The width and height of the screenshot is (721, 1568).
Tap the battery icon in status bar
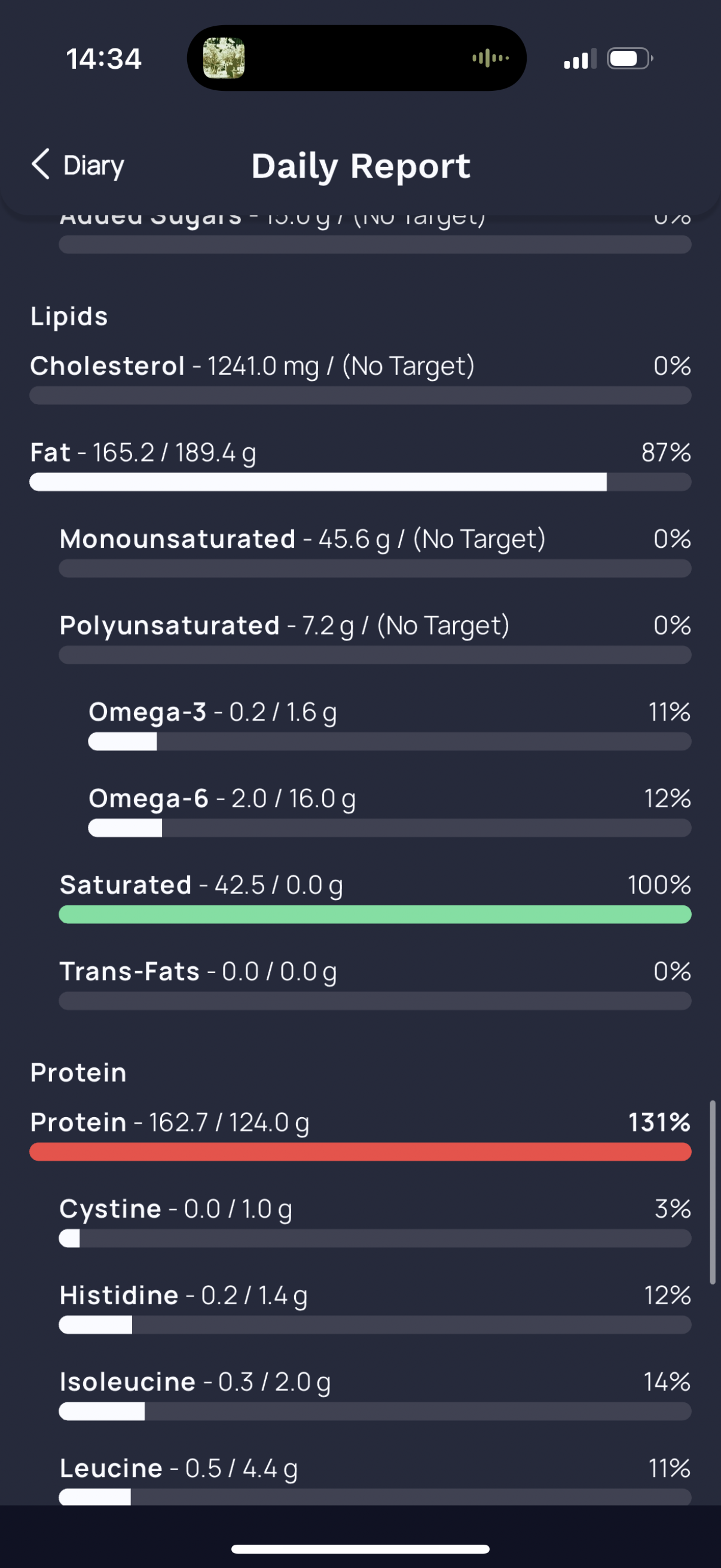630,59
